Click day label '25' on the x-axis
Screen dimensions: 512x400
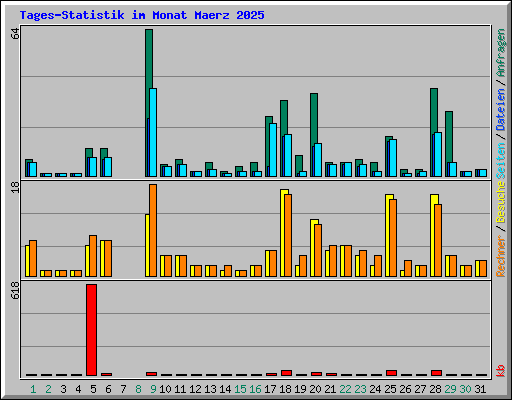pyautogui.click(x=390, y=389)
